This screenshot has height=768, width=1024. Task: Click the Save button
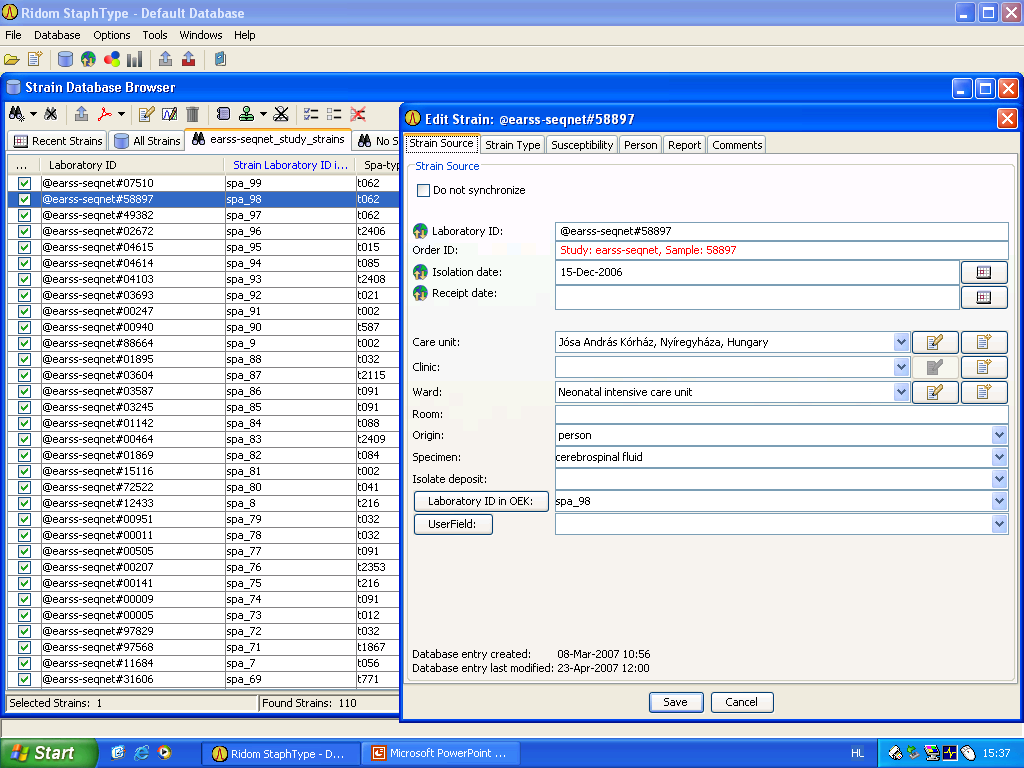(x=676, y=702)
